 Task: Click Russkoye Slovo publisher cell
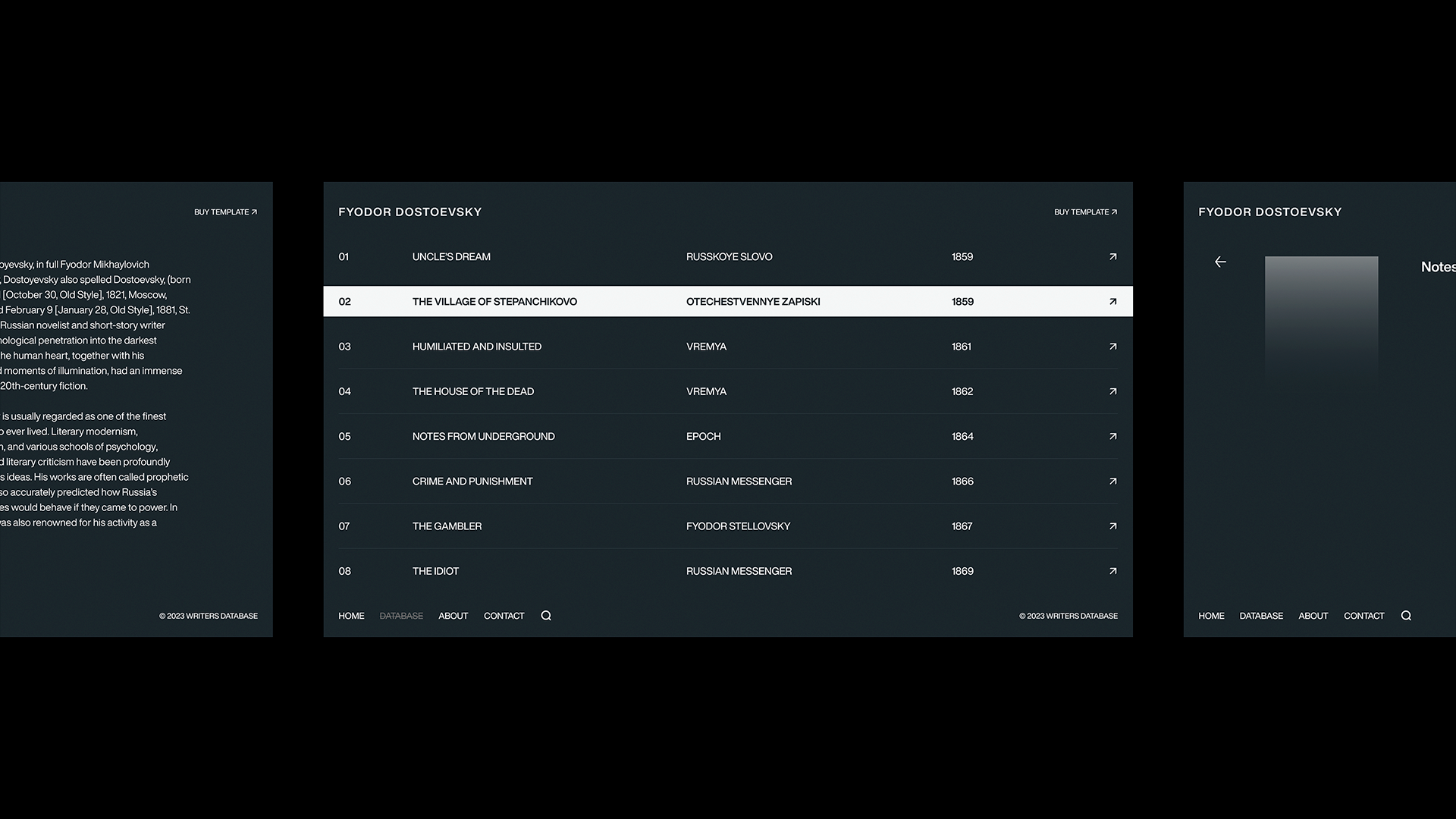[729, 256]
